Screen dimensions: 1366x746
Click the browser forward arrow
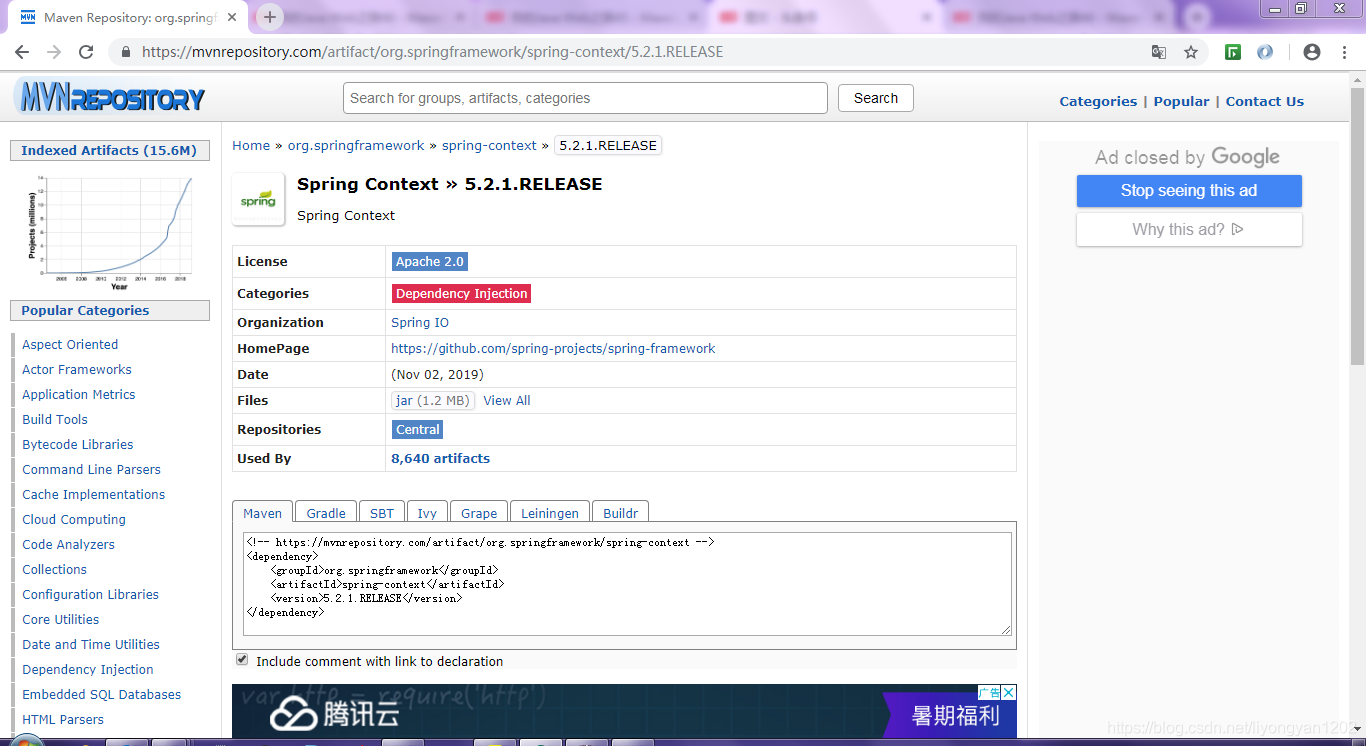tap(54, 52)
